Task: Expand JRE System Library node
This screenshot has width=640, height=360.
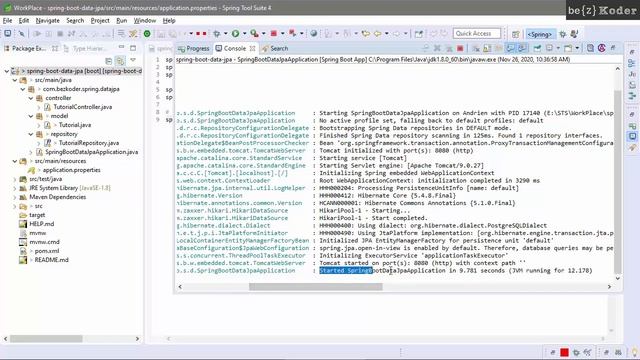Action: (15, 188)
